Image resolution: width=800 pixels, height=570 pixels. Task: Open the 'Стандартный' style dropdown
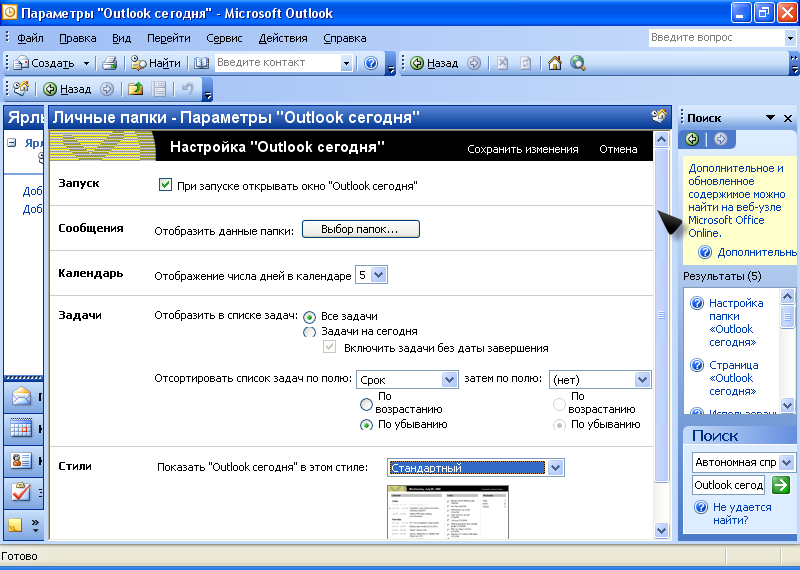pyautogui.click(x=556, y=467)
